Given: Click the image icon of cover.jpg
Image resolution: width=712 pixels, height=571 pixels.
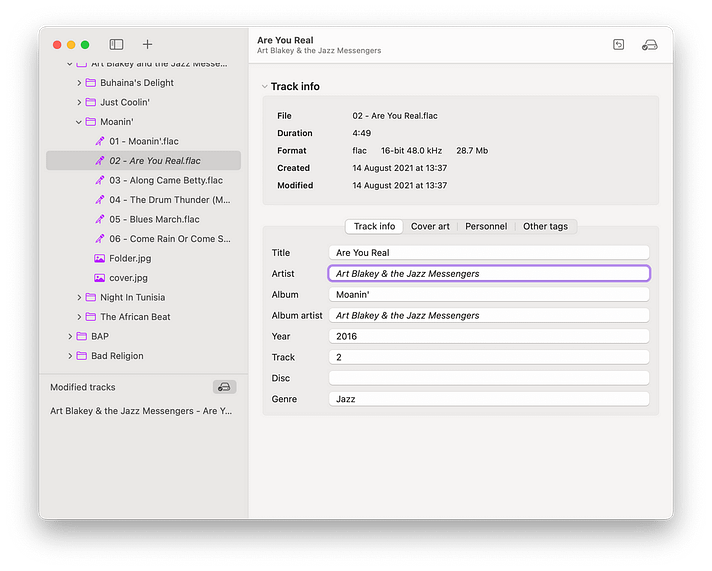Looking at the screenshot, I should pyautogui.click(x=99, y=278).
